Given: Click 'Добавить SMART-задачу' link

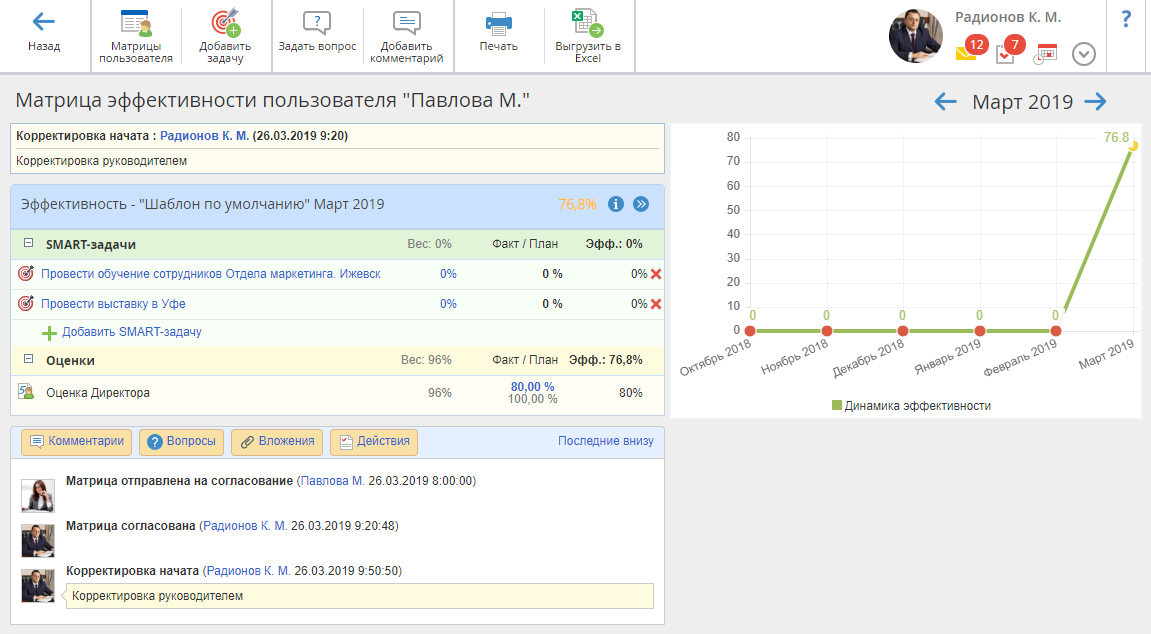Looking at the screenshot, I should pos(131,332).
